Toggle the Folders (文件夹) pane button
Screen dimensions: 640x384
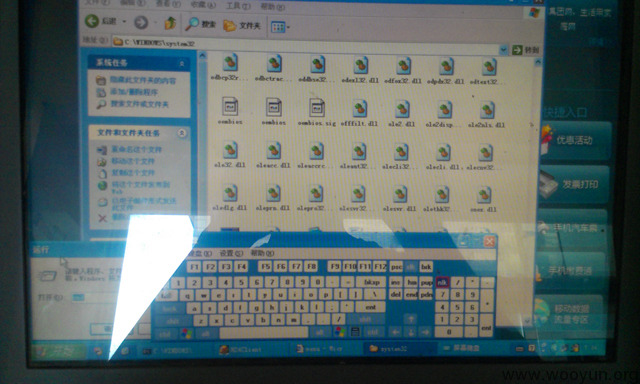[242, 26]
